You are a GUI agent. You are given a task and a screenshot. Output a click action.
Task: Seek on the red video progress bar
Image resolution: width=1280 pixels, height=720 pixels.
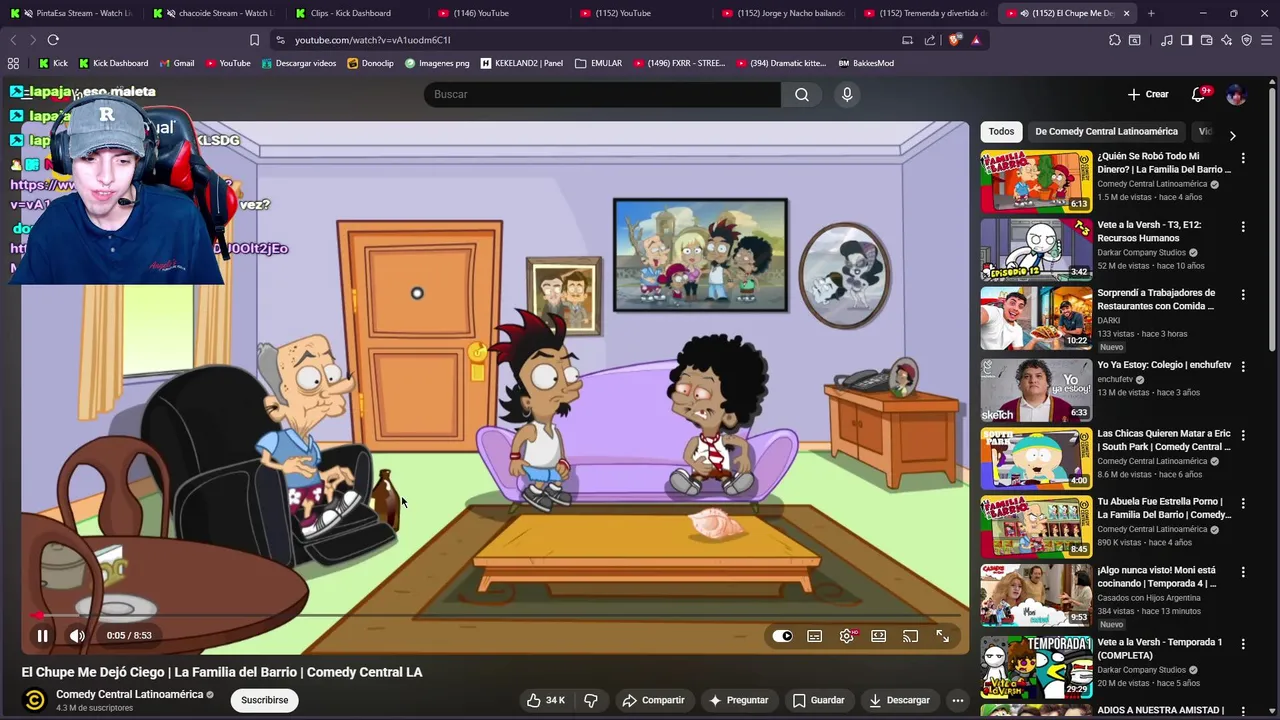(496, 615)
